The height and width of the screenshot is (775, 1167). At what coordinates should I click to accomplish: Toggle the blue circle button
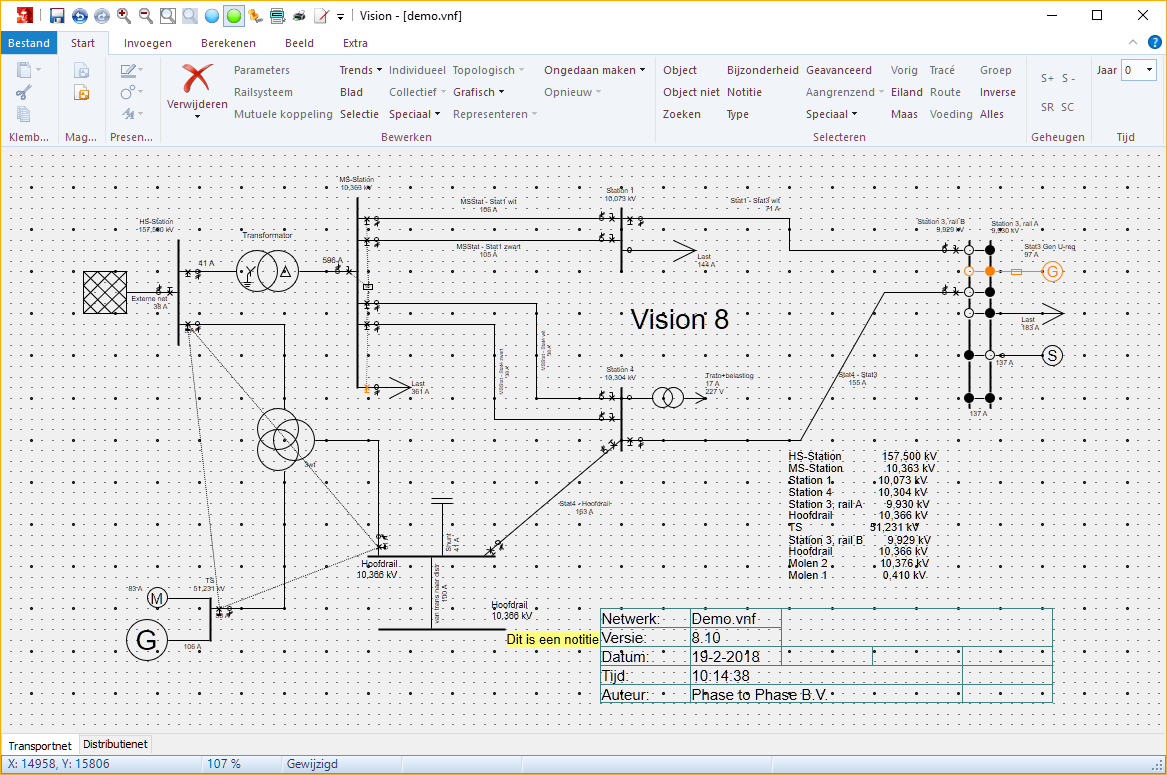click(x=211, y=16)
